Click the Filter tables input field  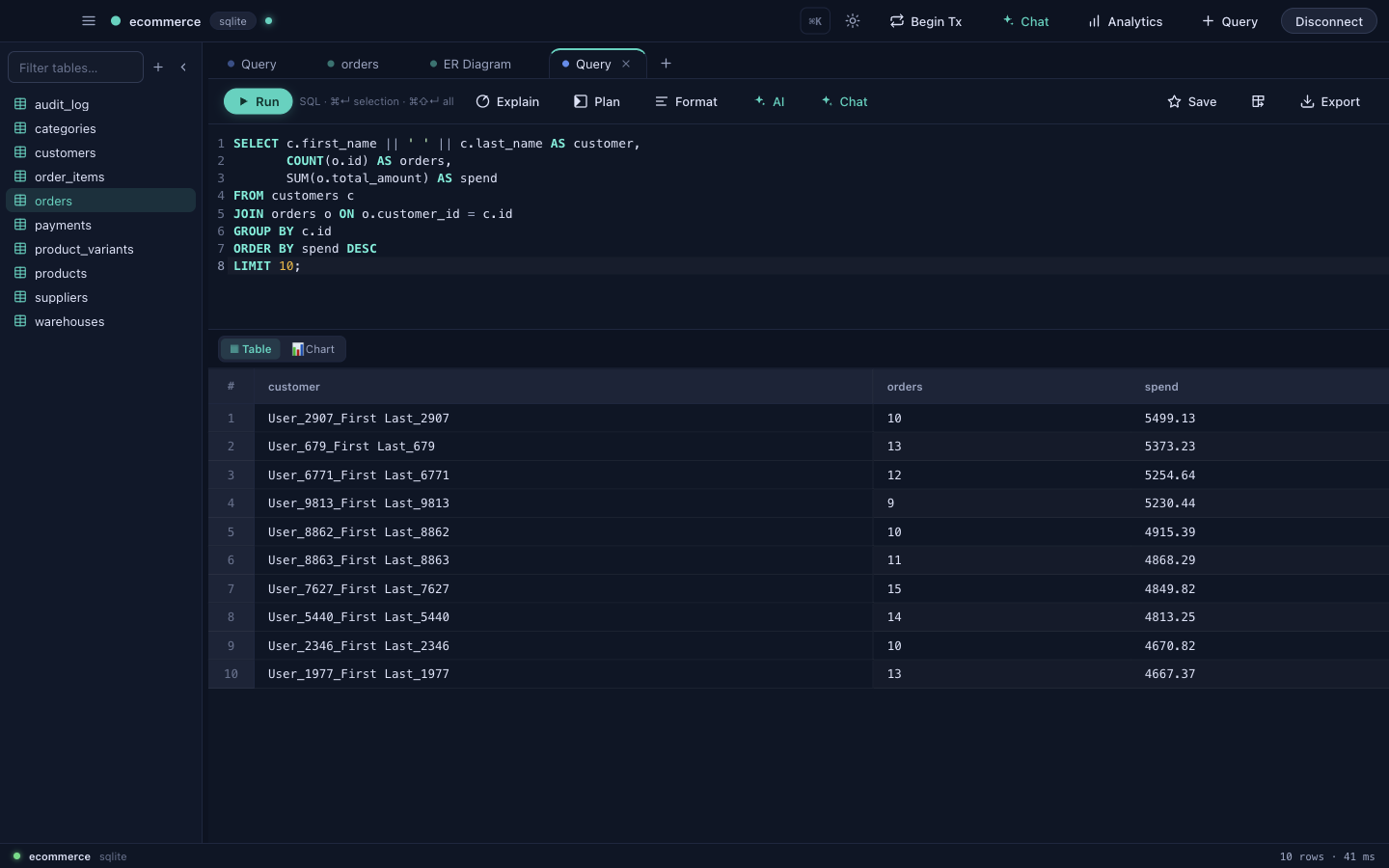pos(75,68)
